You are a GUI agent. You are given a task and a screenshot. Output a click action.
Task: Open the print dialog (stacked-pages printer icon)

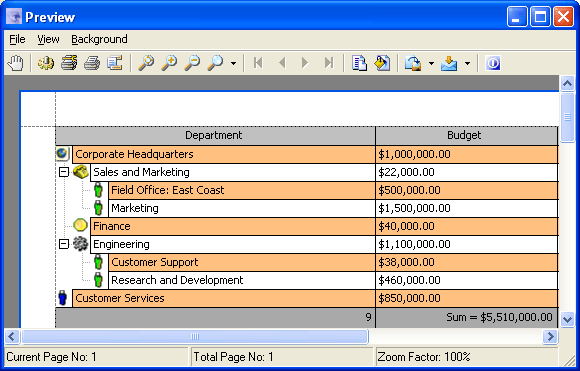69,63
